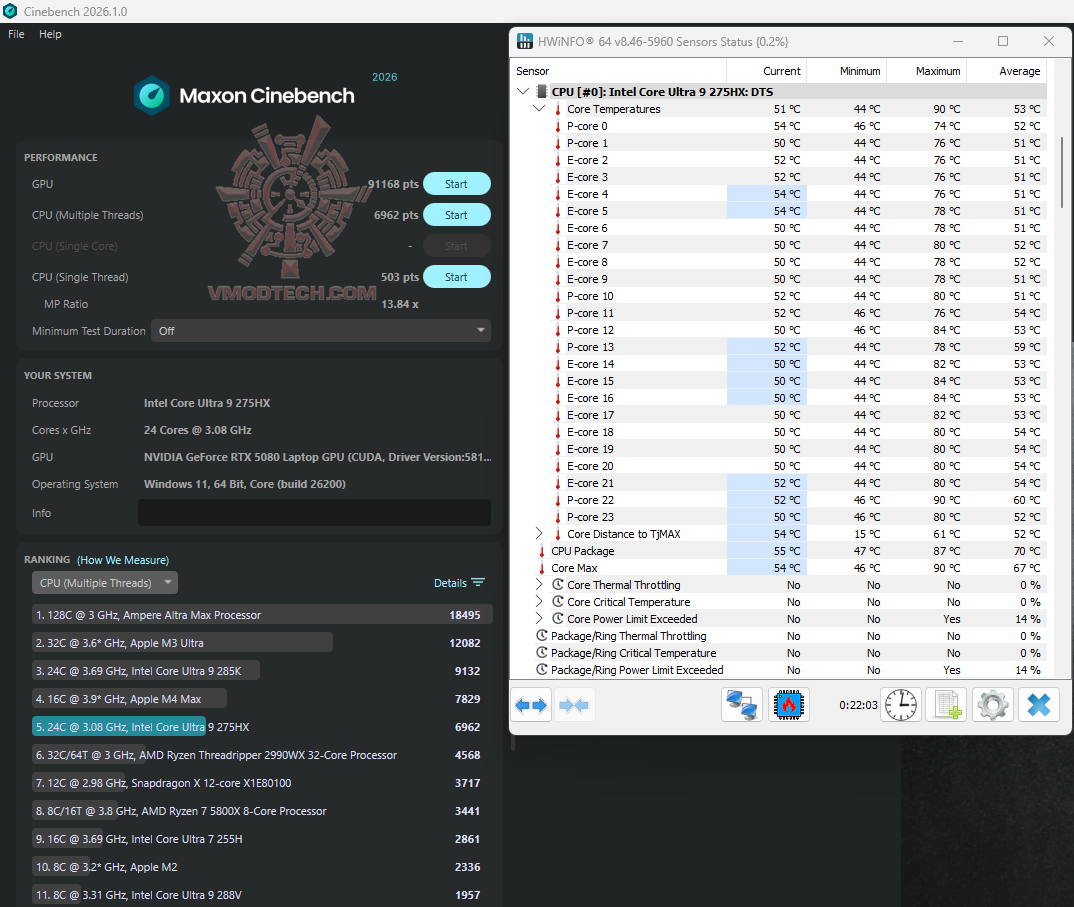
Task: Select the P-core 22 sensor row
Action: click(x=779, y=500)
